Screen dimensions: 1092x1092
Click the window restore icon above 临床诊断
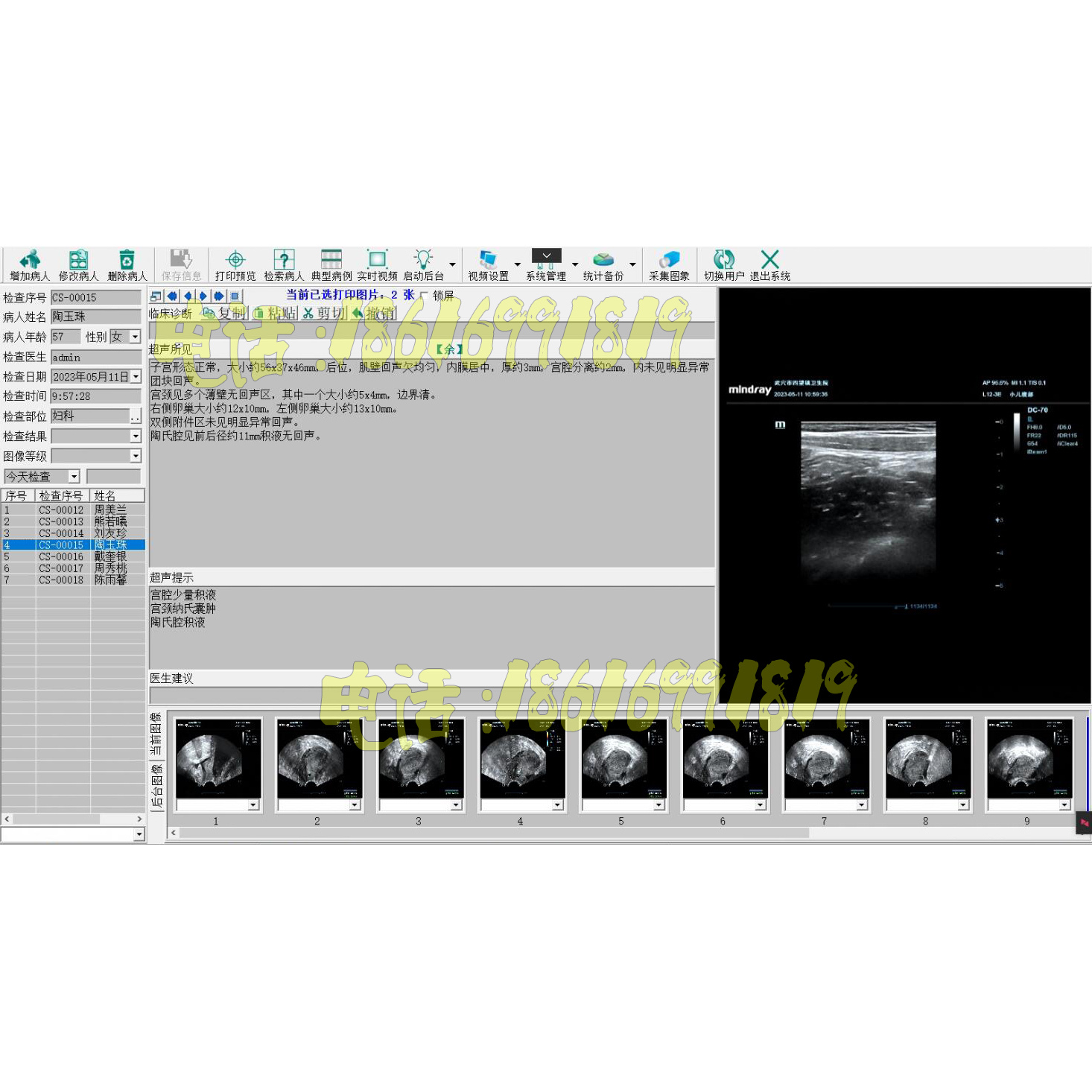156,296
